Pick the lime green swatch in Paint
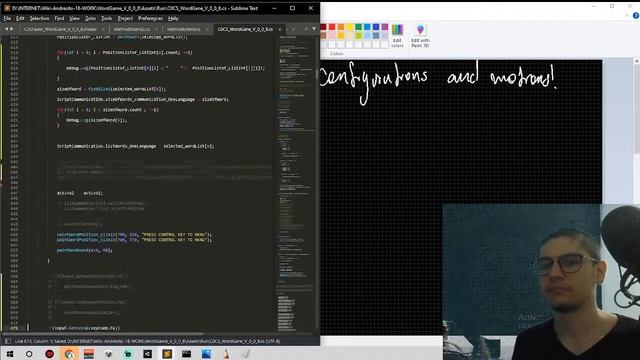The height and width of the screenshot is (360, 640). point(358,36)
